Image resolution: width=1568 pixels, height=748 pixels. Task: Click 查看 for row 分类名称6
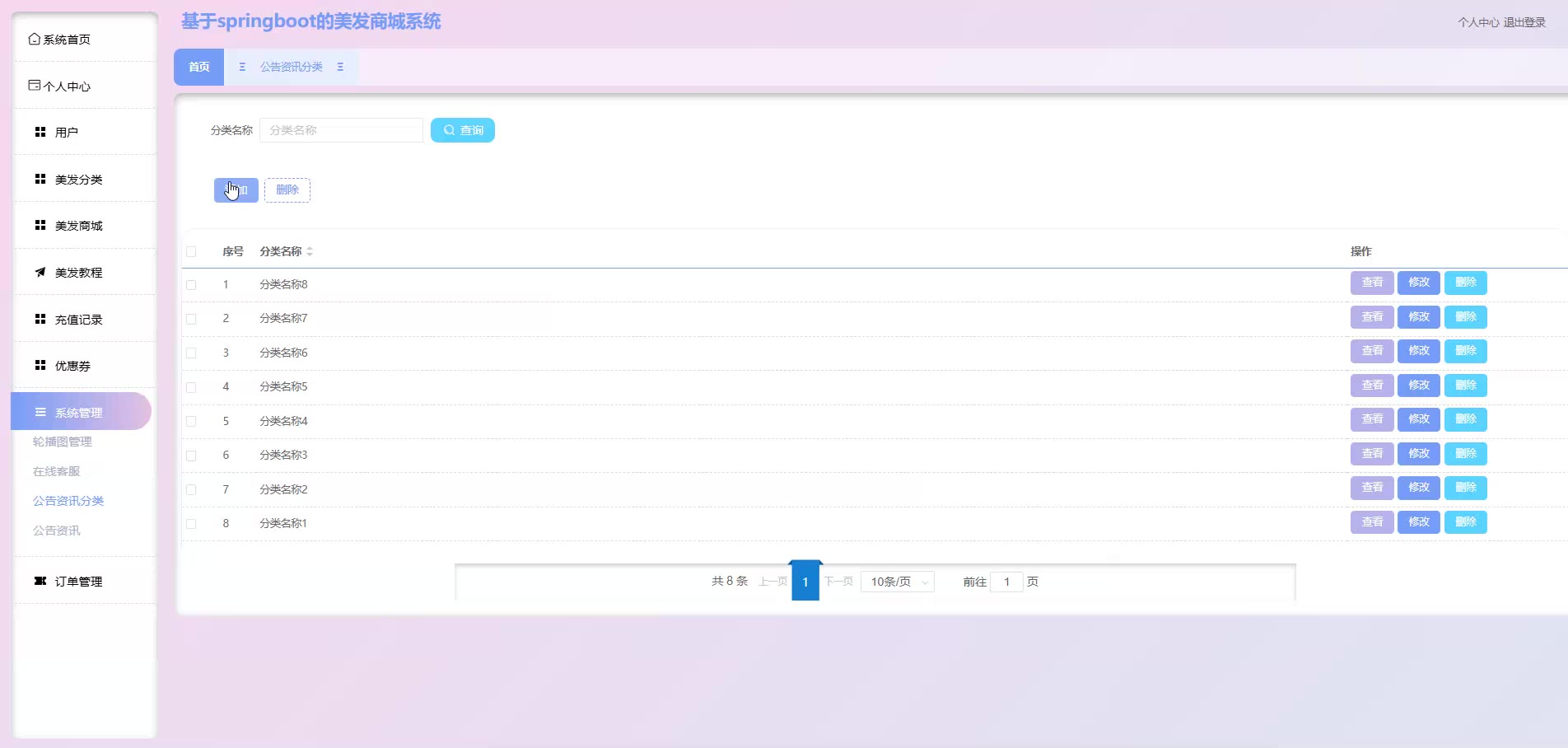click(1372, 351)
